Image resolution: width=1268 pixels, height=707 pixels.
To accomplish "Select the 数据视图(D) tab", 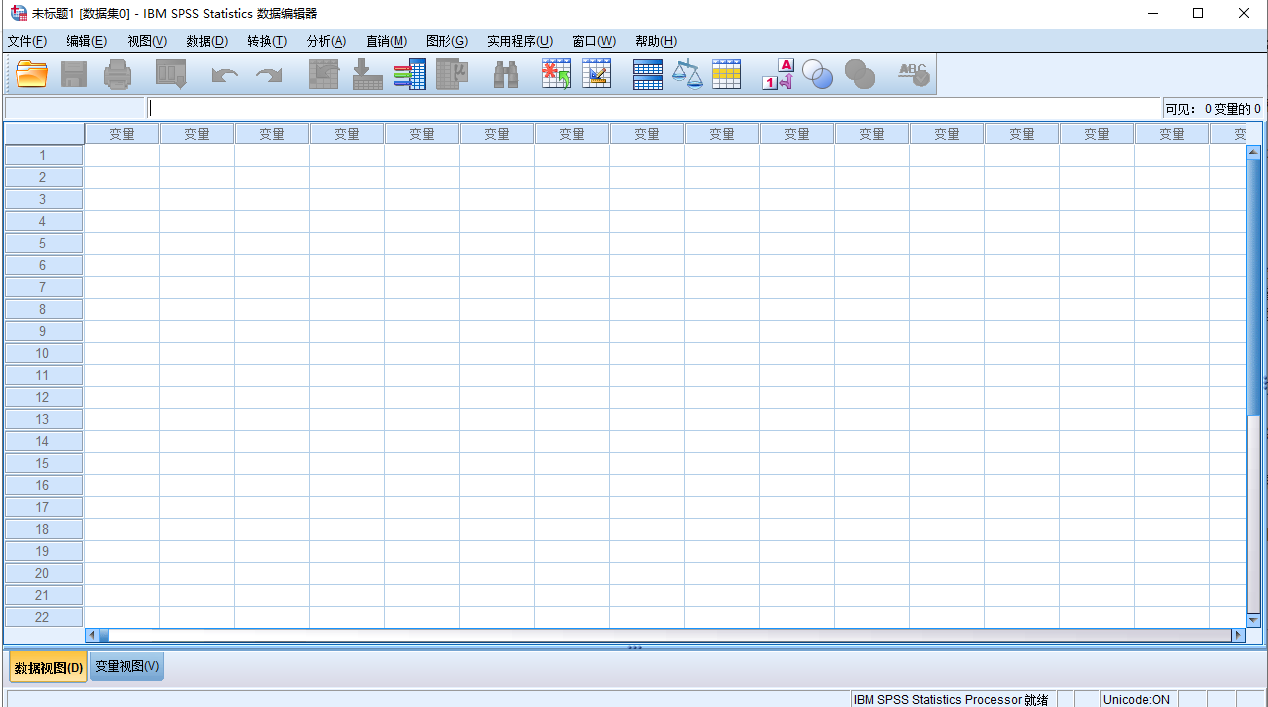I will pyautogui.click(x=49, y=667).
